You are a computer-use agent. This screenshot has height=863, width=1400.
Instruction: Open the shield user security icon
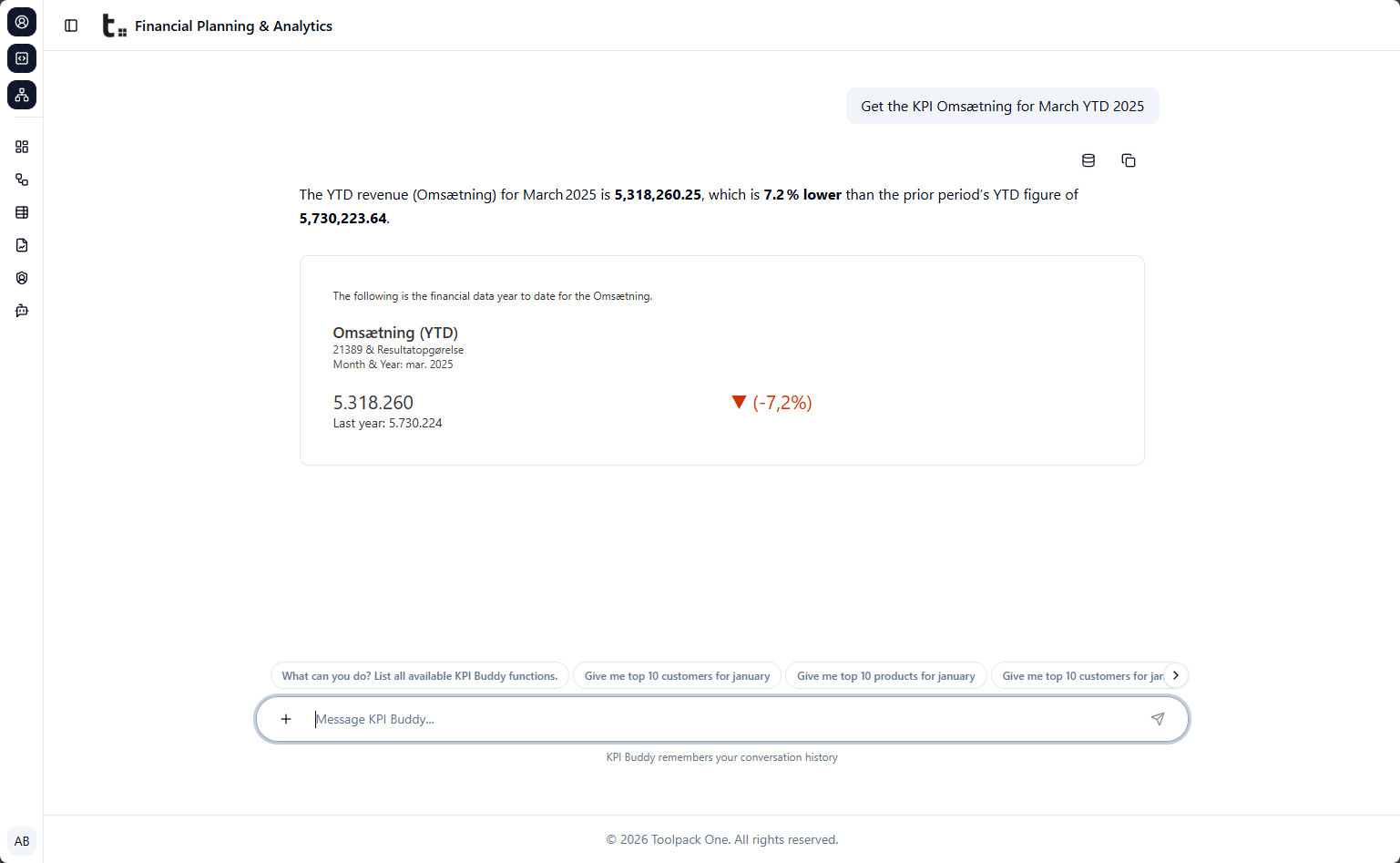coord(22,278)
